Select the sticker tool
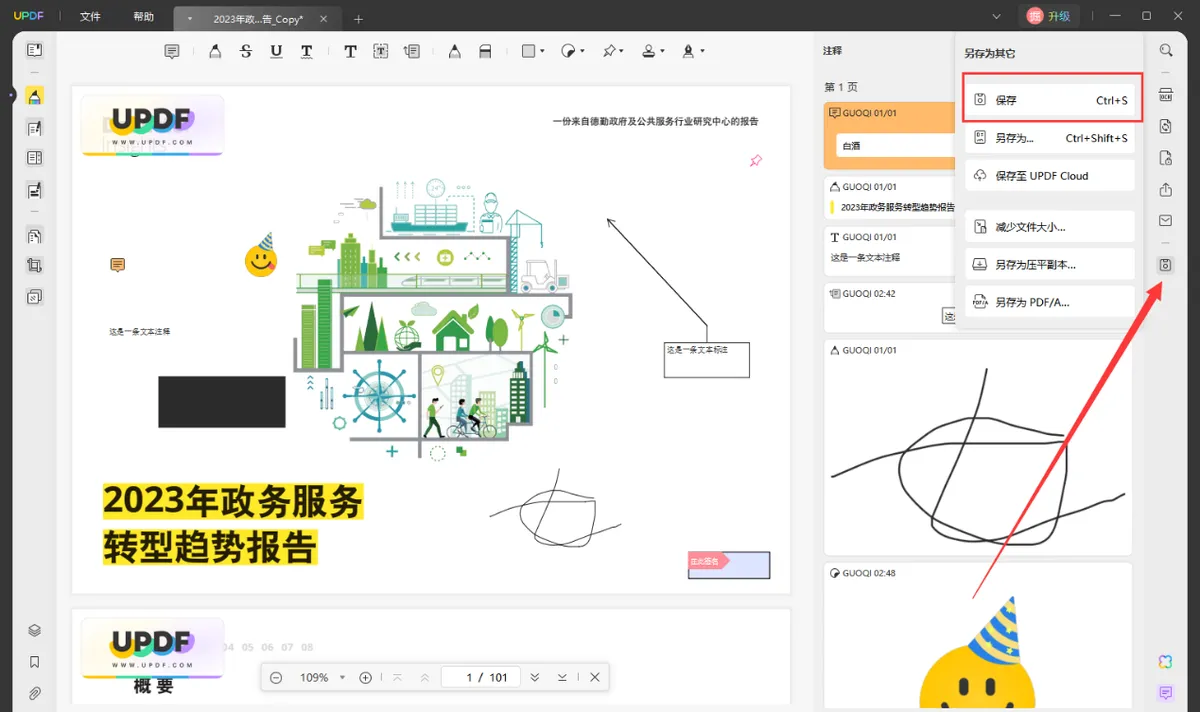Image resolution: width=1200 pixels, height=712 pixels. coord(568,52)
